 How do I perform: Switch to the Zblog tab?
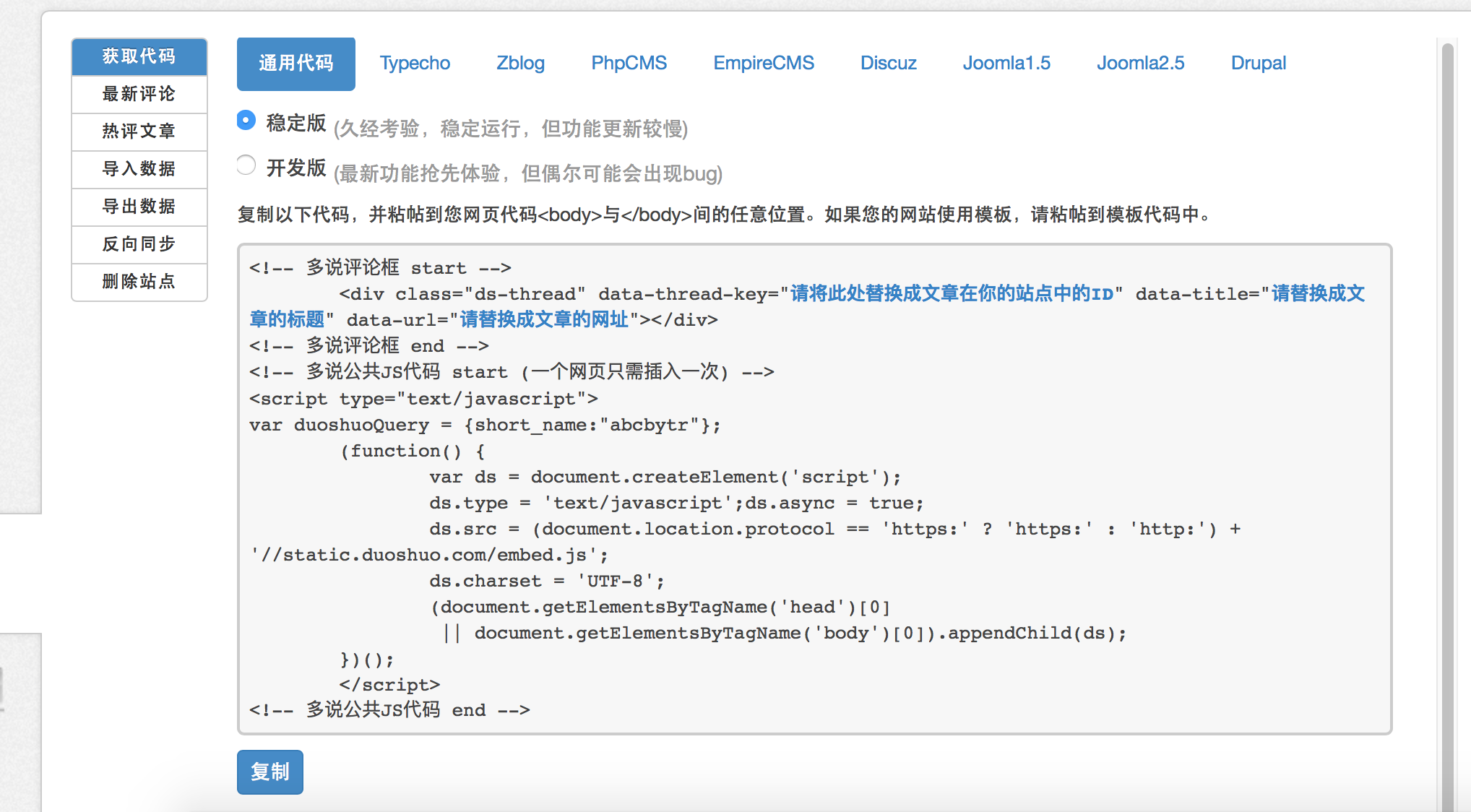coord(520,64)
